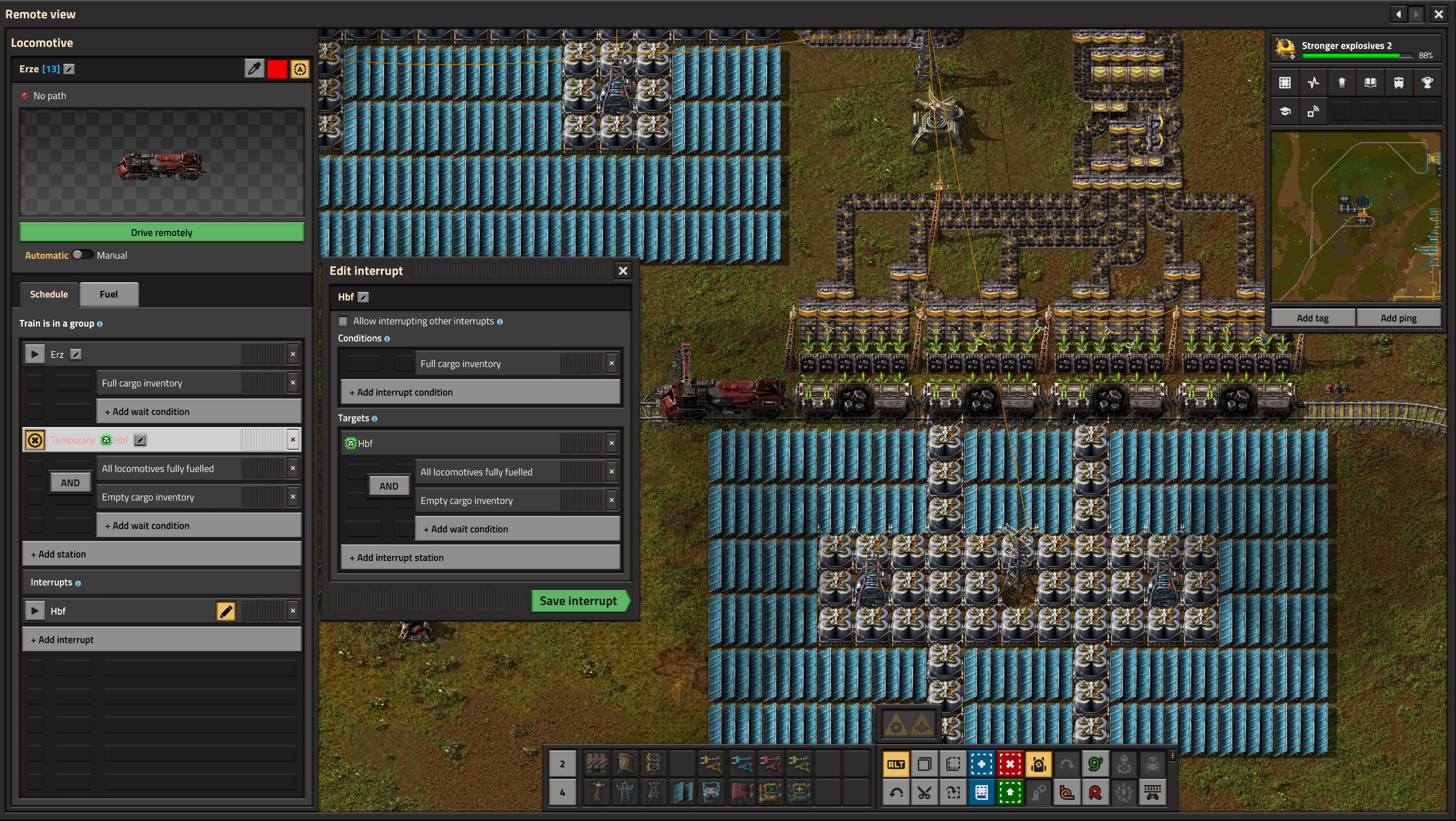Open the logistic networks arrow icon
Viewport: 1456px width, 821px height.
point(1342,83)
